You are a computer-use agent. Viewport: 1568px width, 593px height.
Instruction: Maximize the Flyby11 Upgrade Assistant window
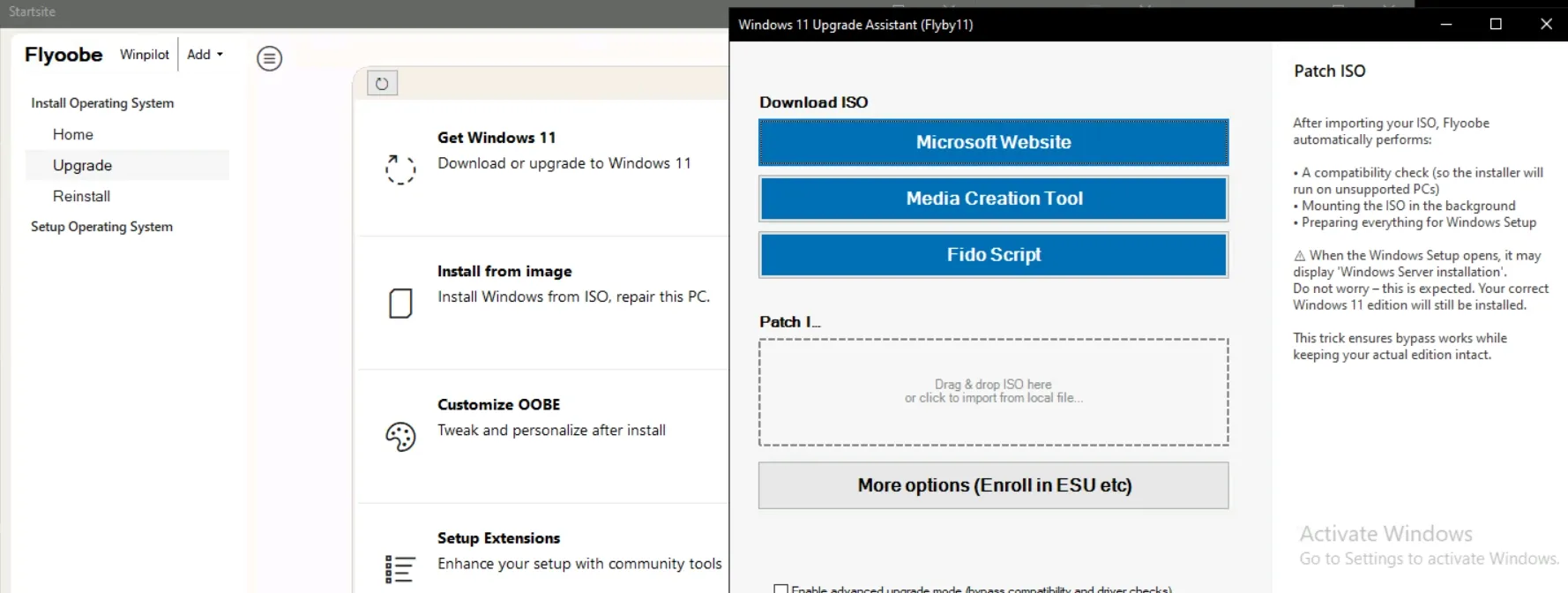[x=1496, y=24]
